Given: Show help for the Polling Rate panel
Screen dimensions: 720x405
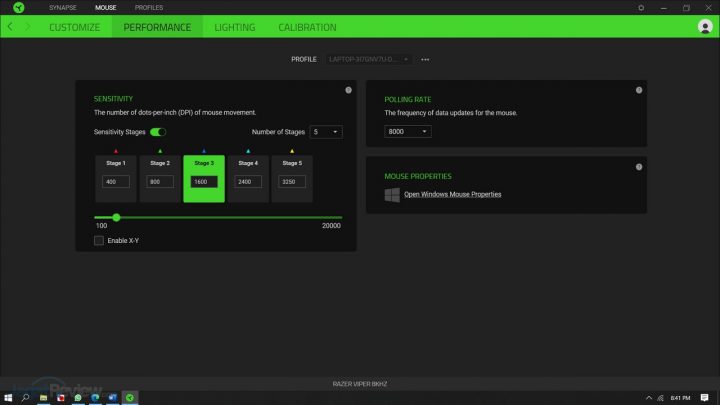Looking at the screenshot, I should 638,90.
